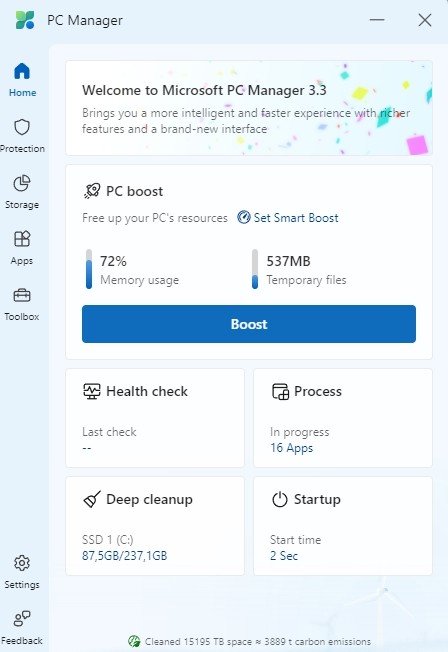Click the green leaf carbon emissions icon
This screenshot has height=652, width=448.
coord(134,641)
